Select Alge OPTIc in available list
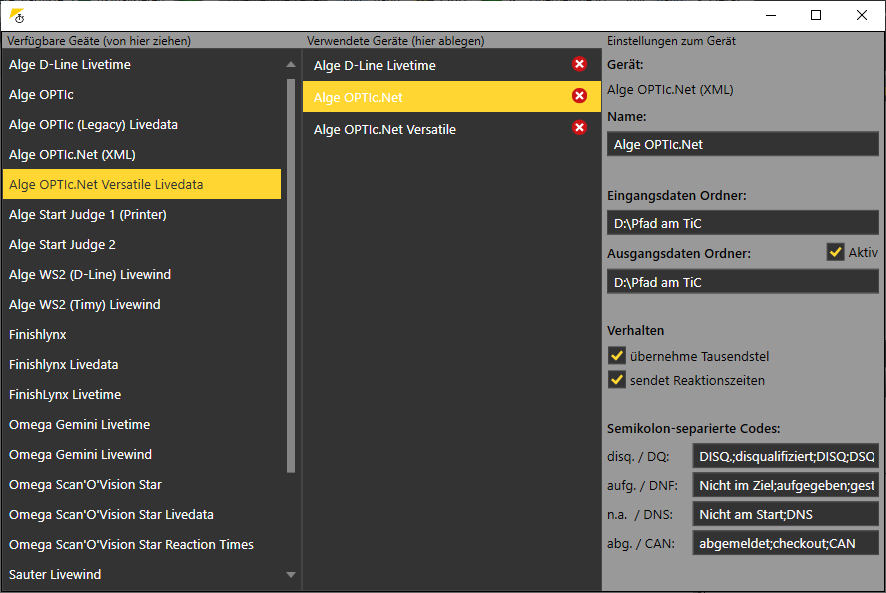The width and height of the screenshot is (886, 593). [142, 94]
